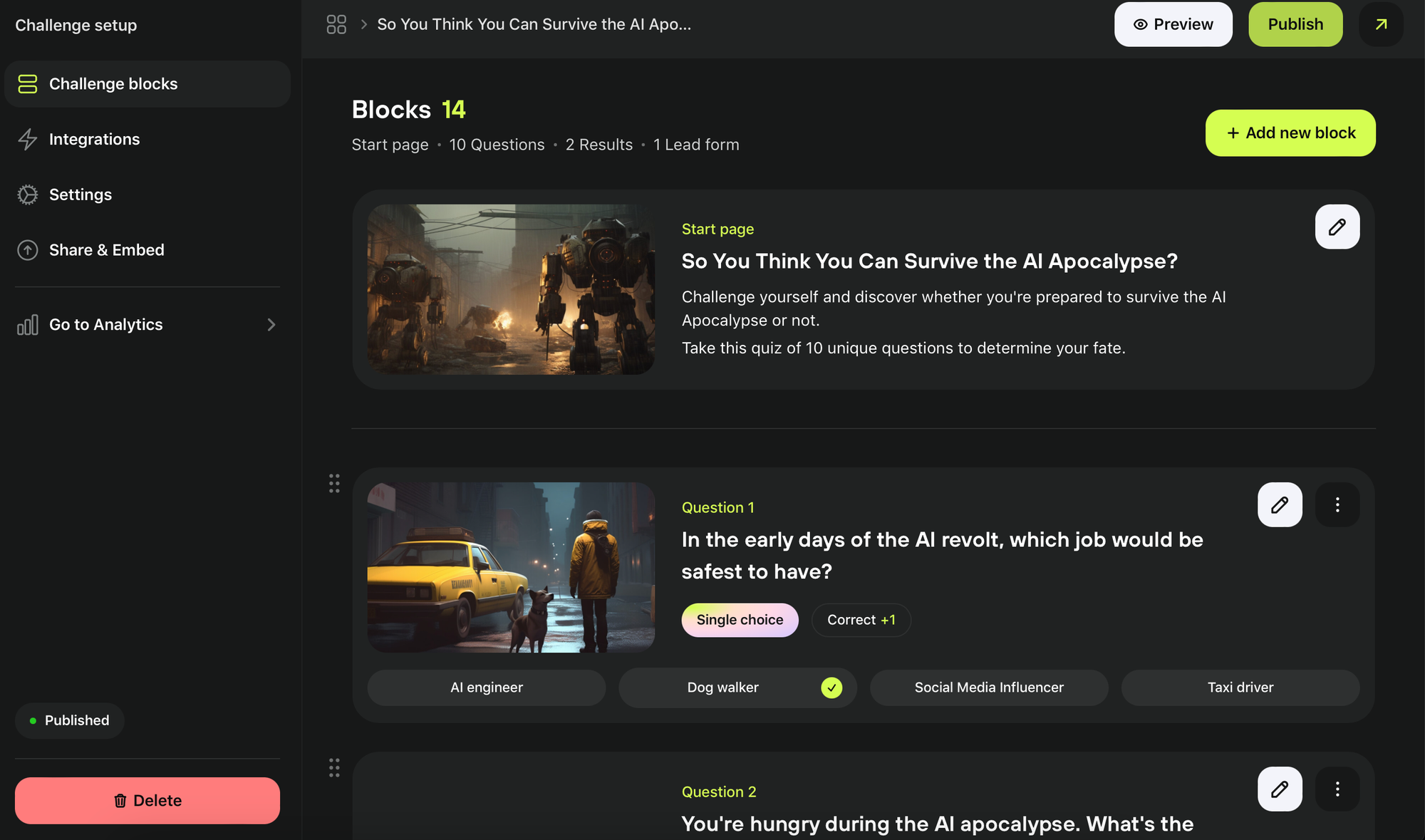The height and width of the screenshot is (840, 1425).
Task: Click pencil edit icon for Question 1
Action: tap(1280, 504)
